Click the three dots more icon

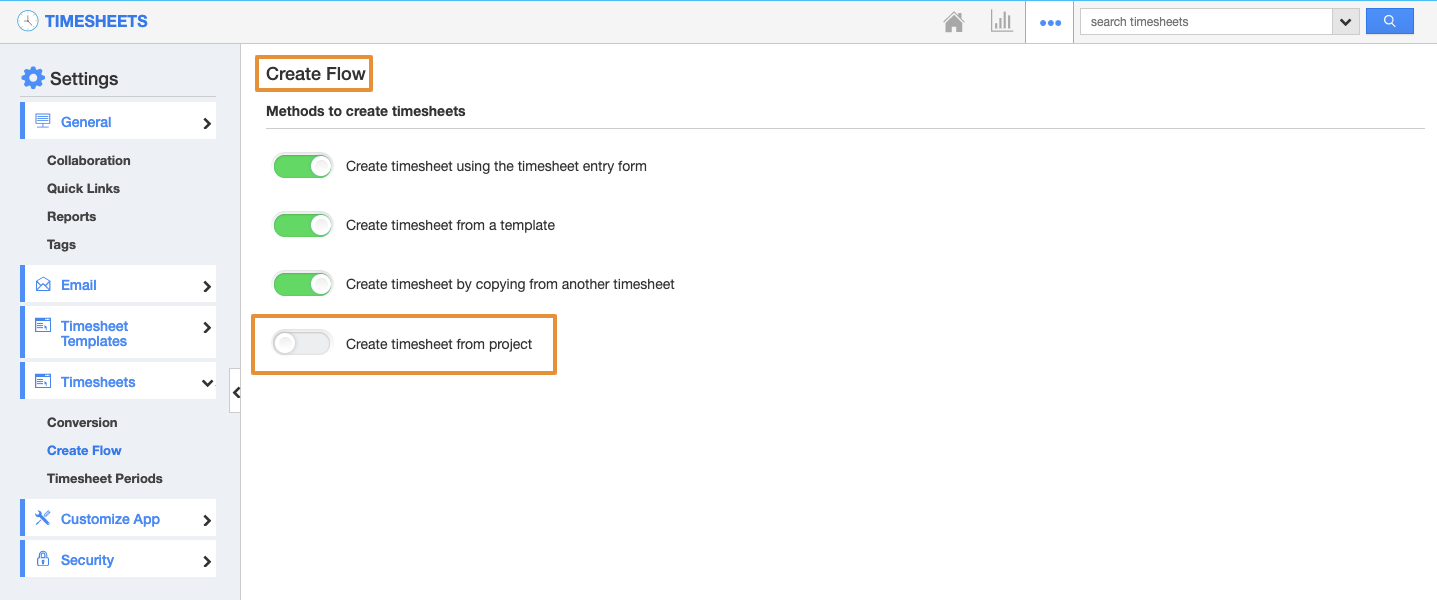click(x=1049, y=23)
